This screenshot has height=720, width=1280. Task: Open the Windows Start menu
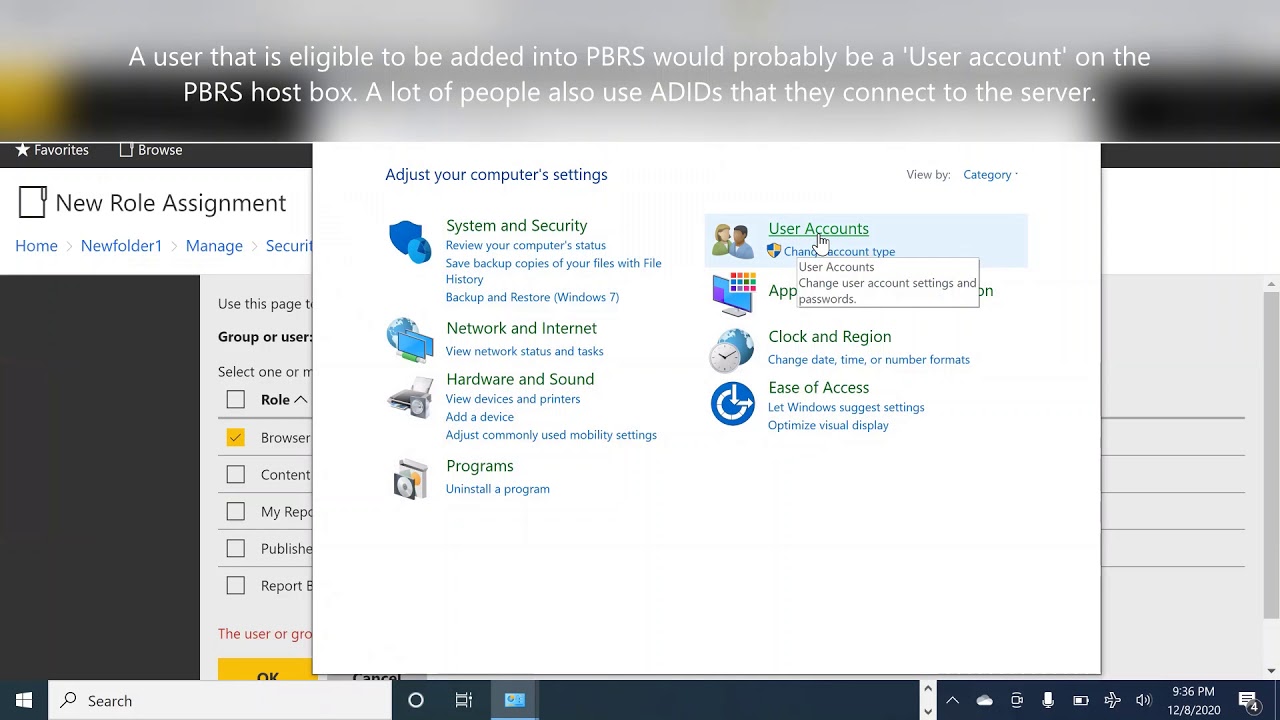pyautogui.click(x=24, y=701)
